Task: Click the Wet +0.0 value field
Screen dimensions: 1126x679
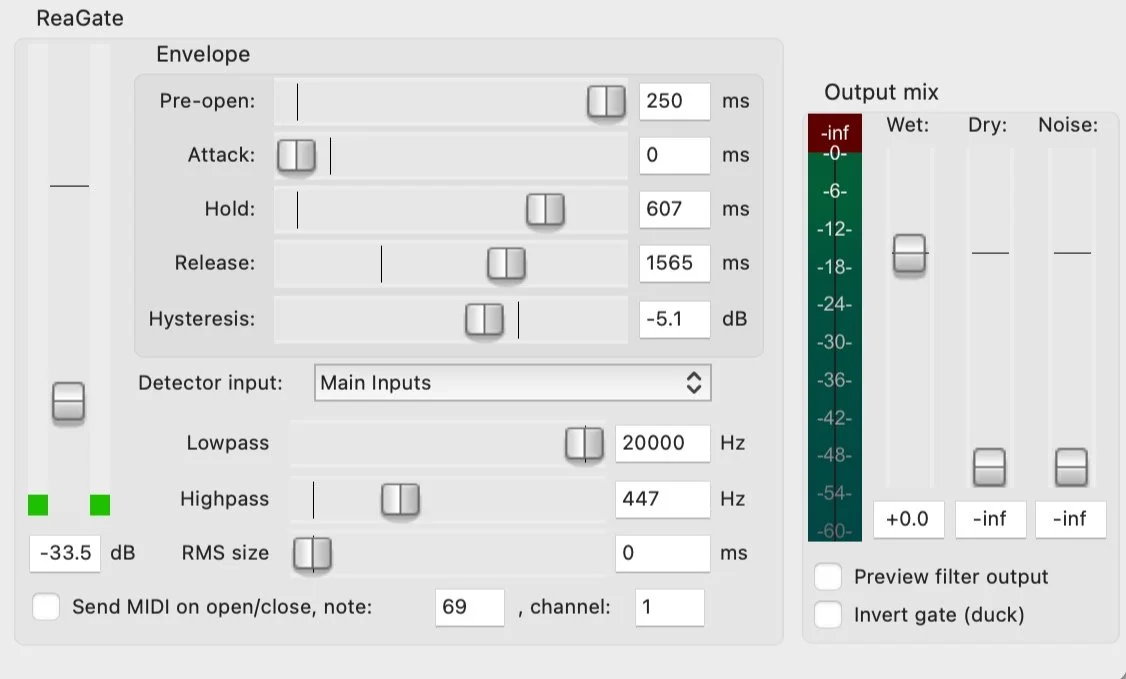Action: point(908,519)
